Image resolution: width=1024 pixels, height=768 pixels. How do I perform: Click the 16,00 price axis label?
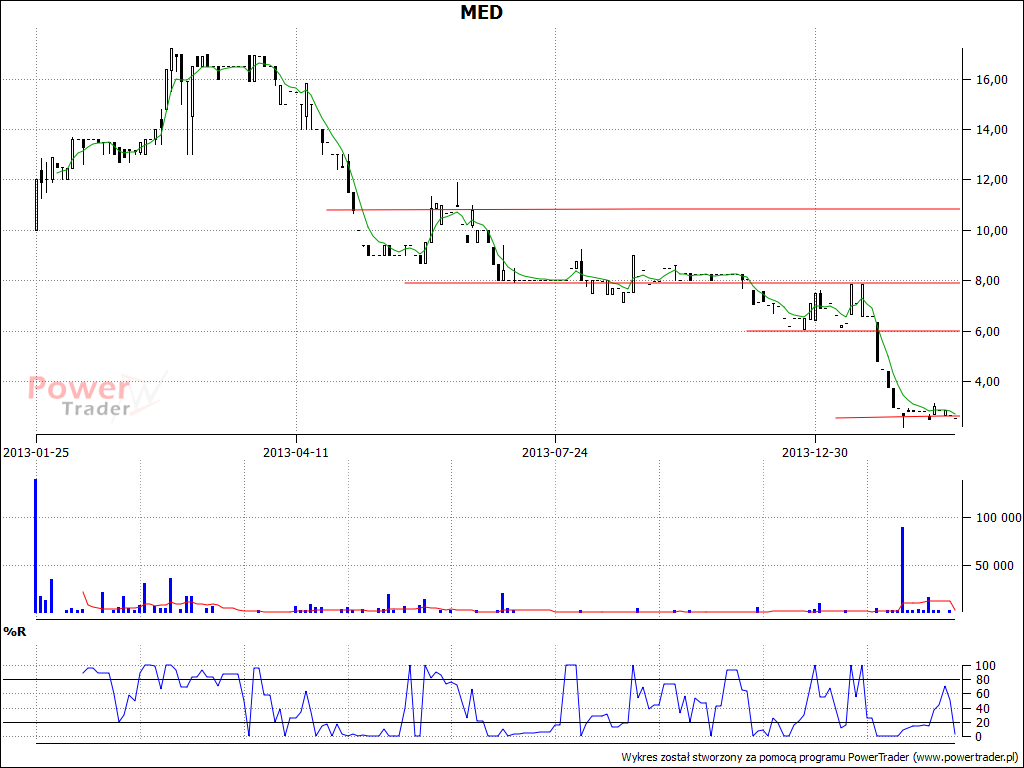992,80
